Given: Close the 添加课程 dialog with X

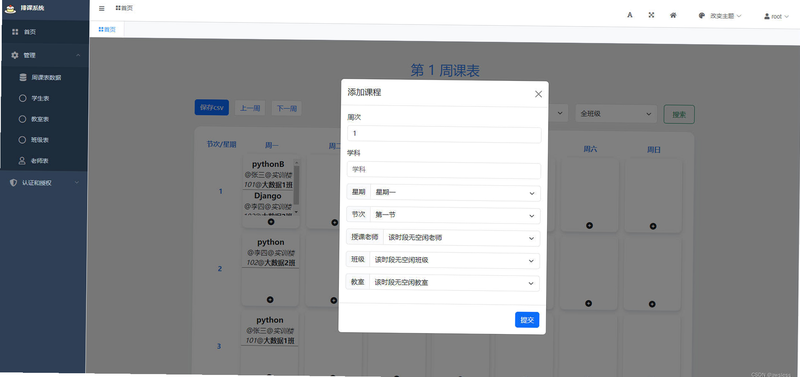Looking at the screenshot, I should click(538, 94).
